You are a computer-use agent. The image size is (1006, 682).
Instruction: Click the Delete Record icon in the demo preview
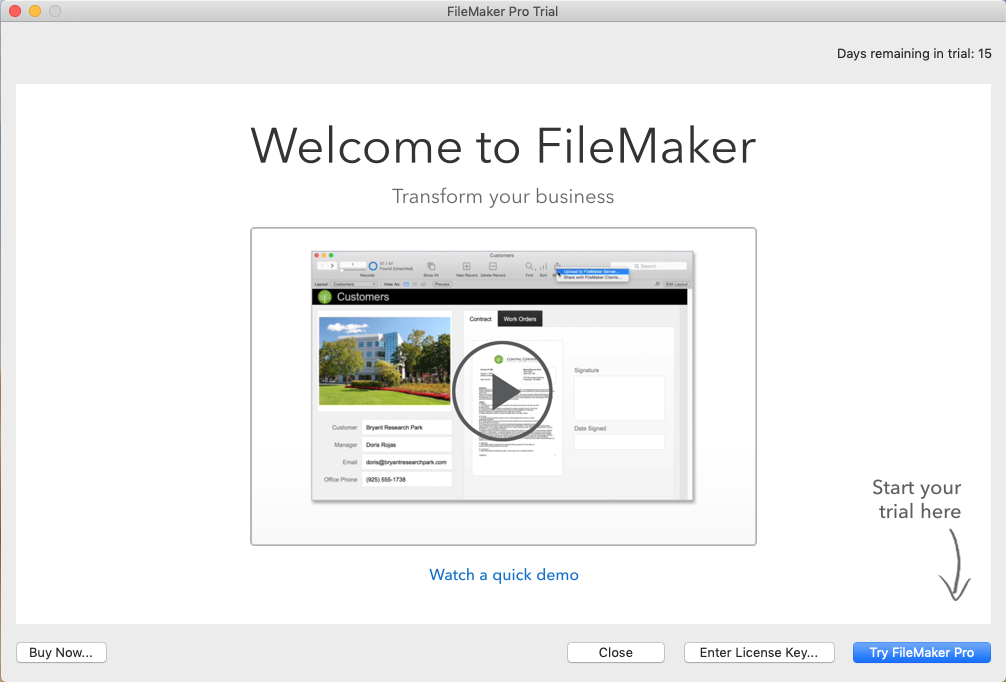[493, 267]
